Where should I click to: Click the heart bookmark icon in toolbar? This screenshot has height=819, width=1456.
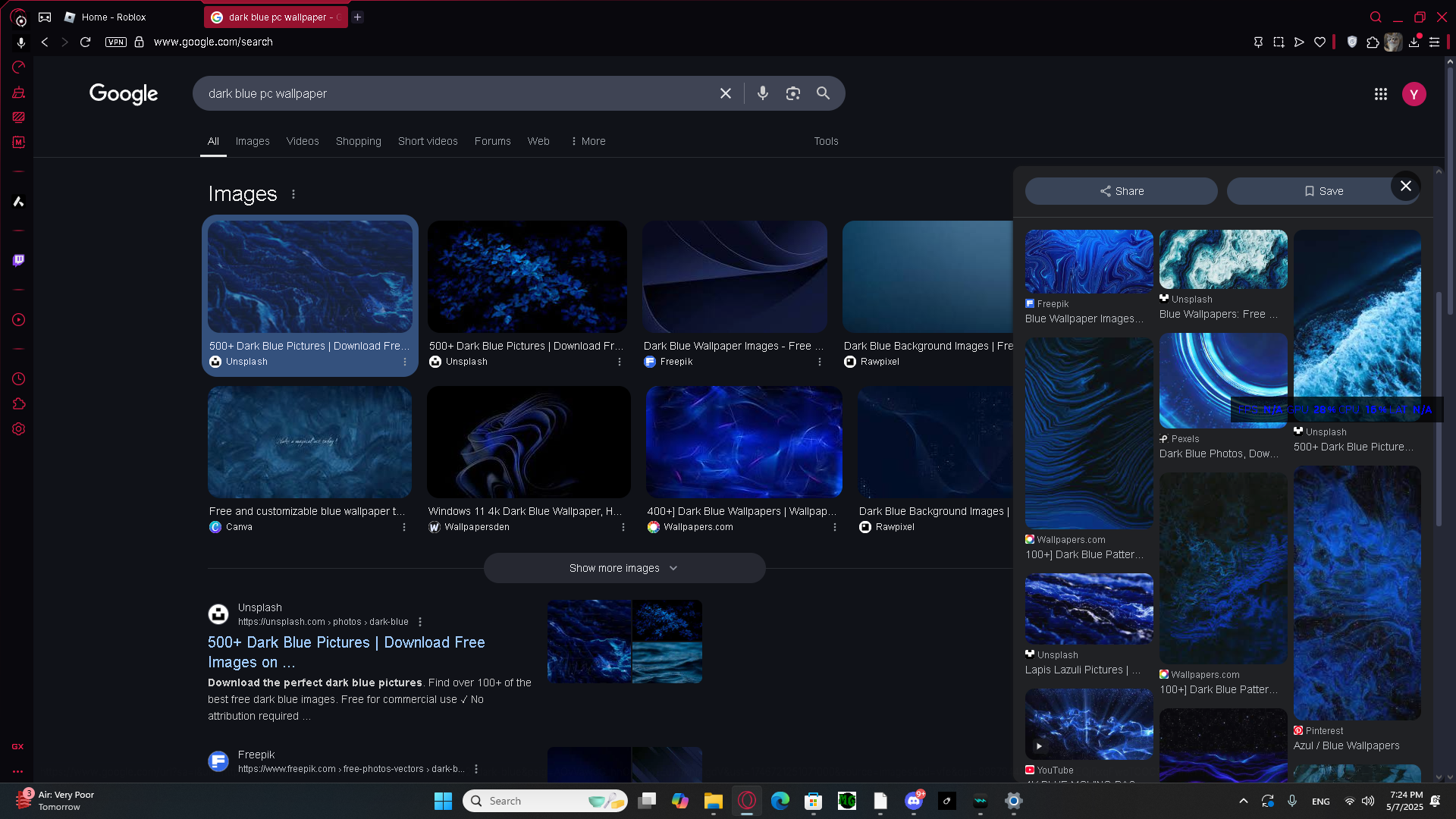pyautogui.click(x=1319, y=42)
